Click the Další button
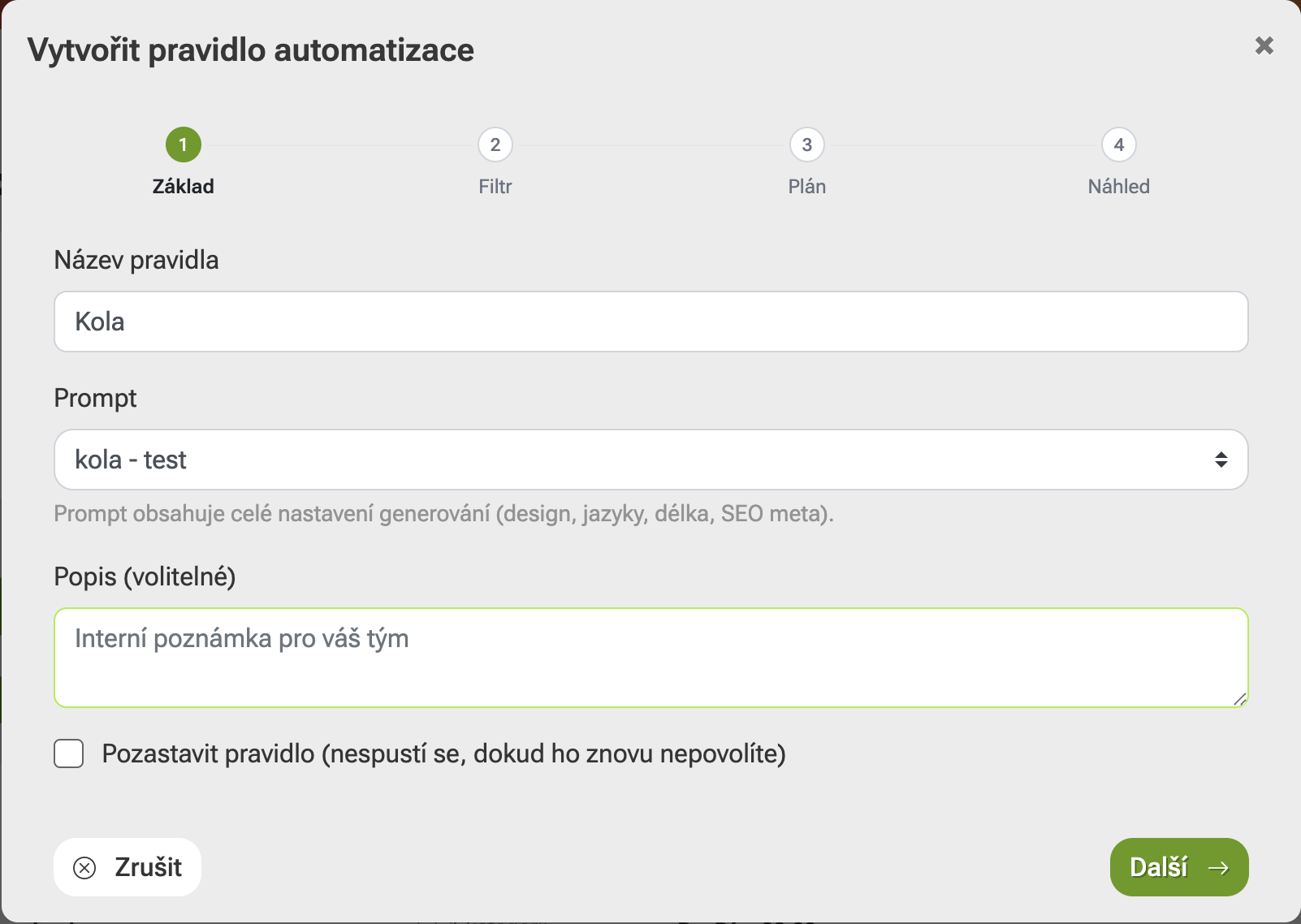 tap(1179, 867)
